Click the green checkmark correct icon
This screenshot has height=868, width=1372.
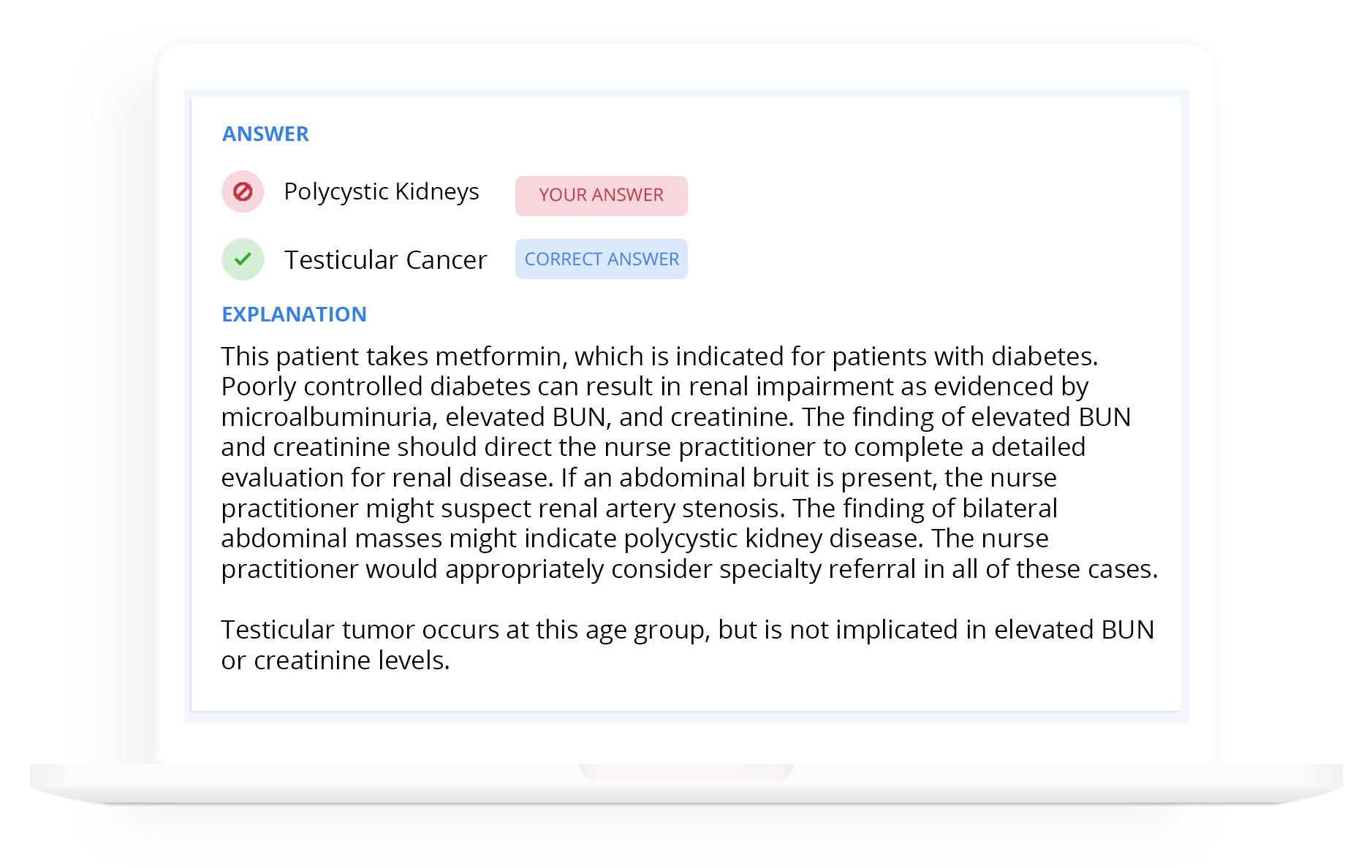[243, 259]
